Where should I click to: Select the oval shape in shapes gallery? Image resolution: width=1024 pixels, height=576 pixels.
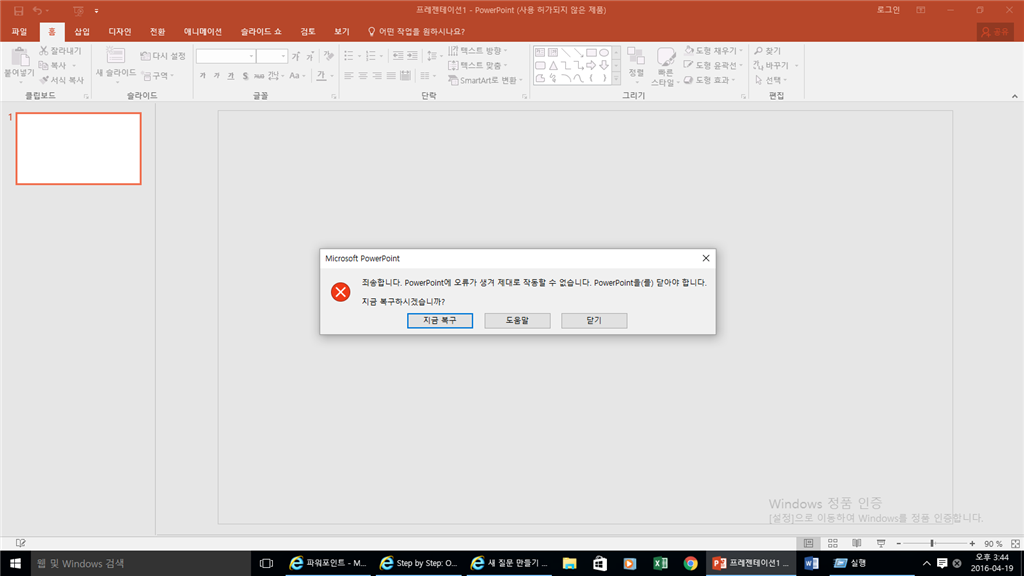click(604, 52)
